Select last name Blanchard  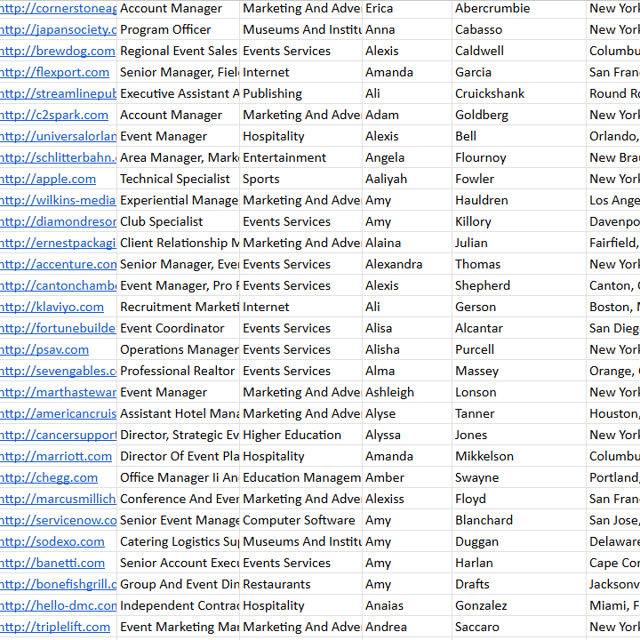click(x=519, y=520)
